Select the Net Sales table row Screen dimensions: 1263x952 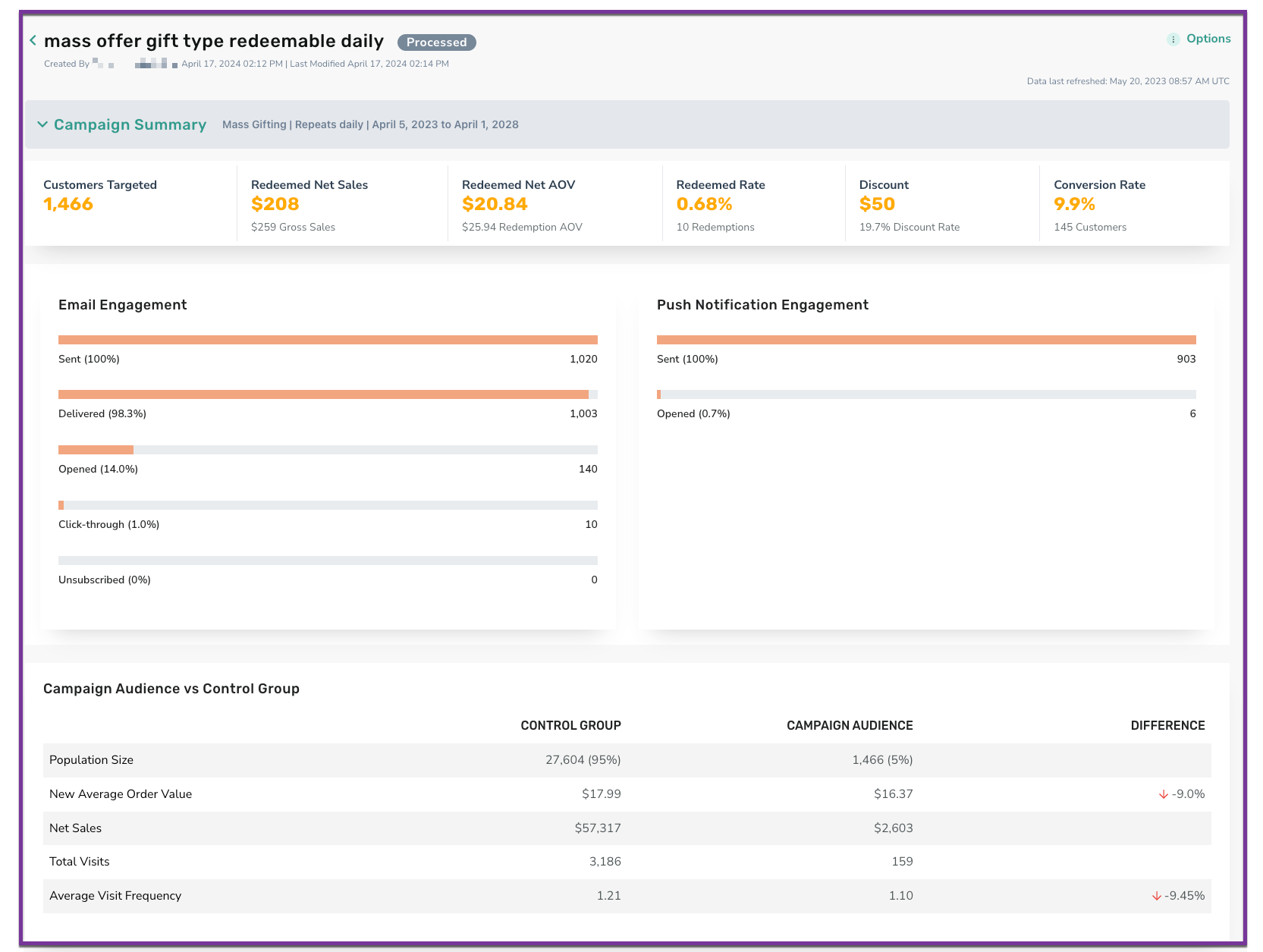pyautogui.click(x=627, y=828)
